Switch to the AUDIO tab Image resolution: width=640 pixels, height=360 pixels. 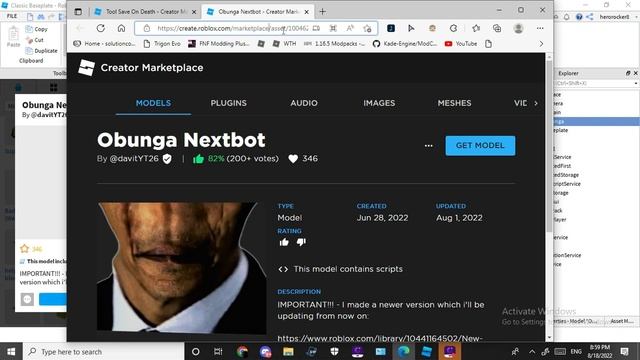pos(304,103)
